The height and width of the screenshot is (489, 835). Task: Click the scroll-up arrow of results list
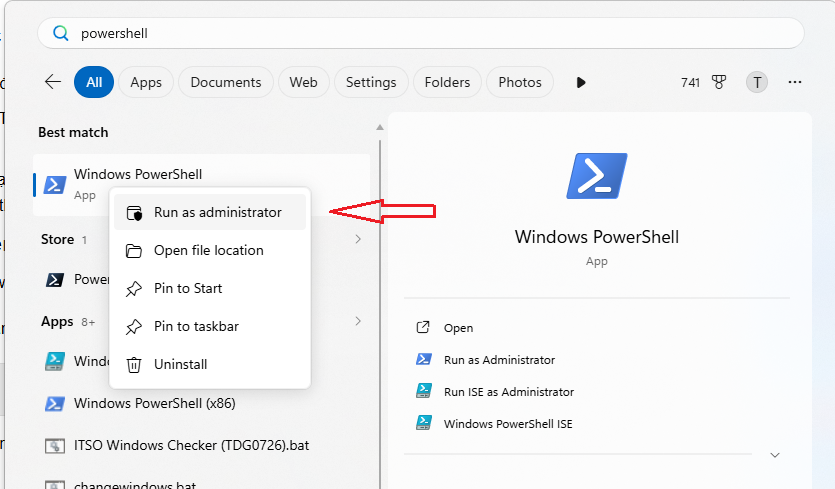pos(380,127)
